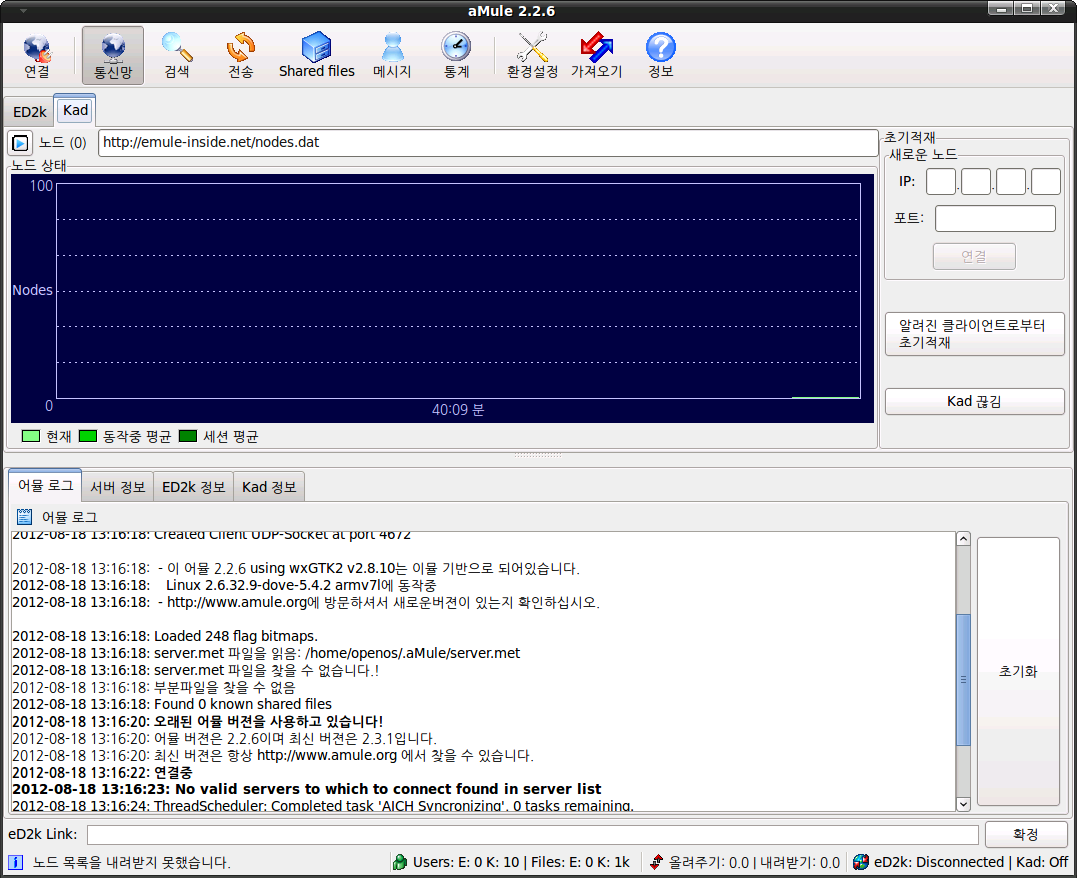The width and height of the screenshot is (1077, 878).
Task: Click the 어뮬 로그 notepad icon
Action: [24, 517]
